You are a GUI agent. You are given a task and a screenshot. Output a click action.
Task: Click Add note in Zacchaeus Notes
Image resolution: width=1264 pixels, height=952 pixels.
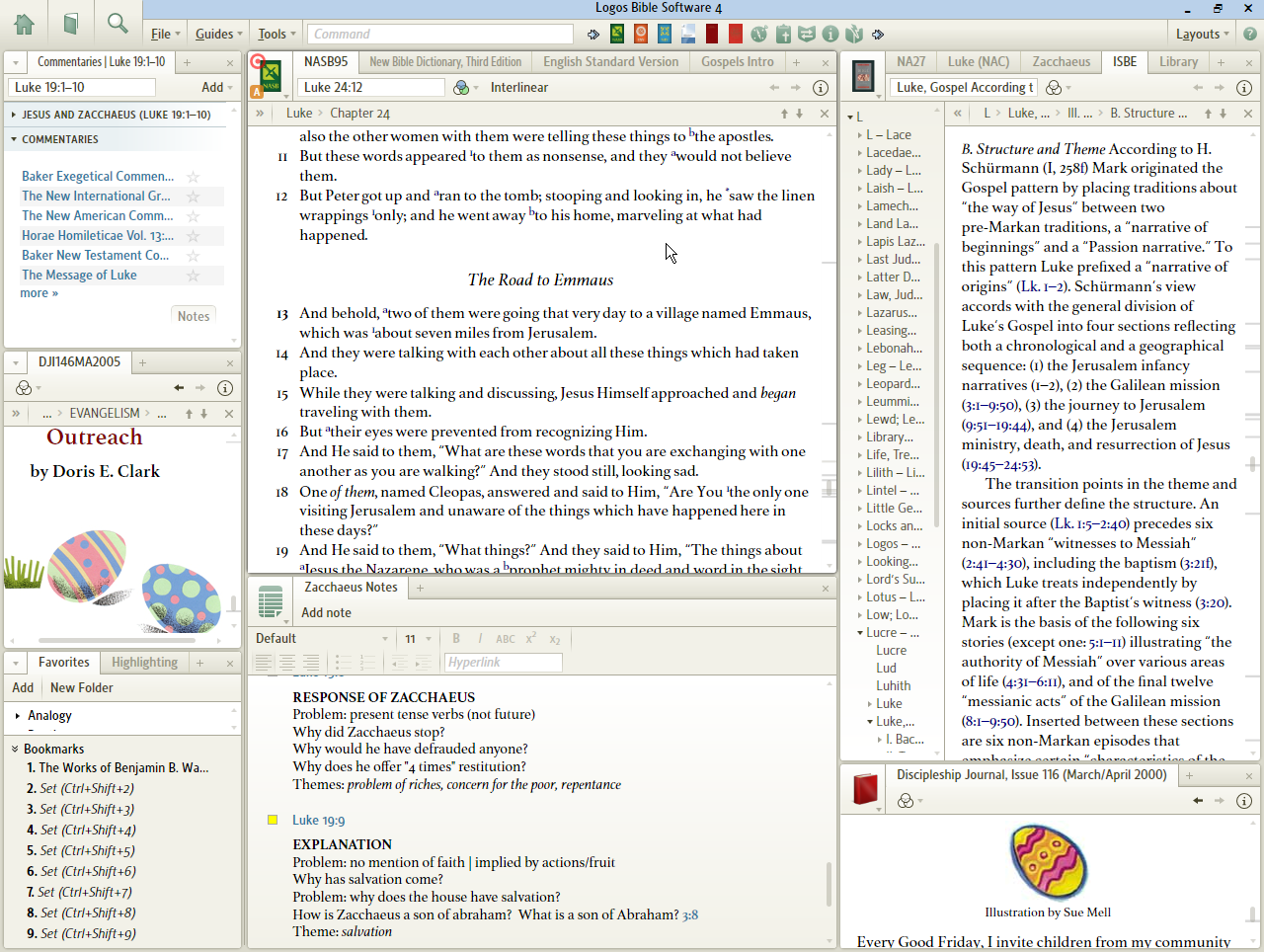tap(326, 613)
